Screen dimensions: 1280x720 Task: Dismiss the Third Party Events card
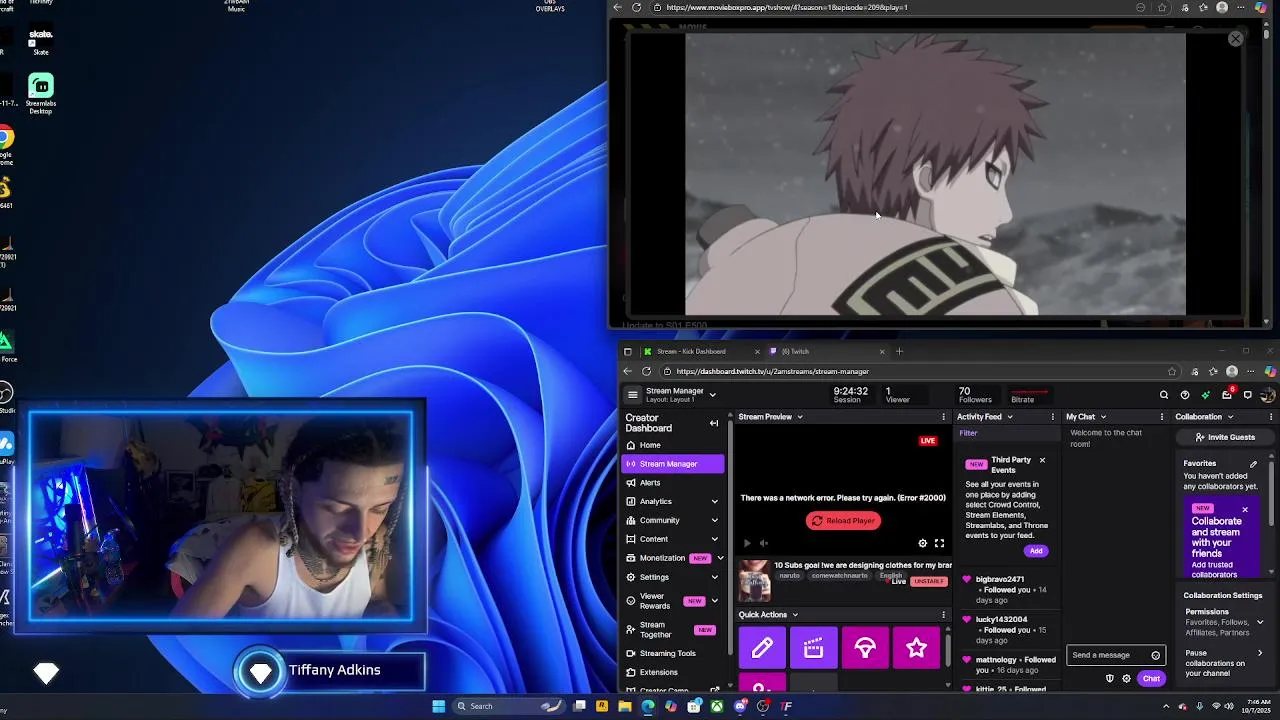click(1042, 460)
